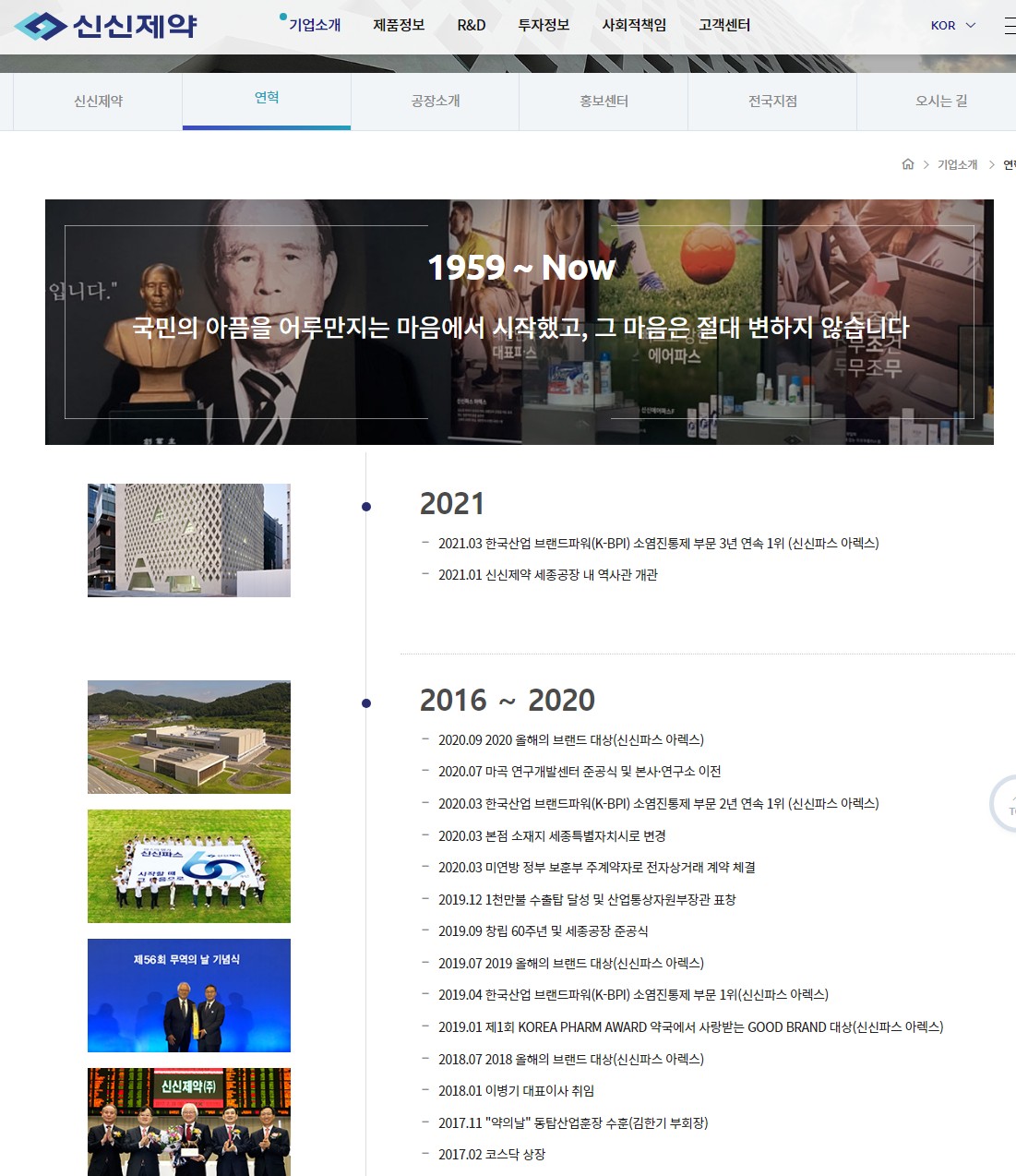Click the 2016 ~ 2020 heading
Viewport: 1016px width, 1176px height.
pyautogui.click(x=508, y=701)
